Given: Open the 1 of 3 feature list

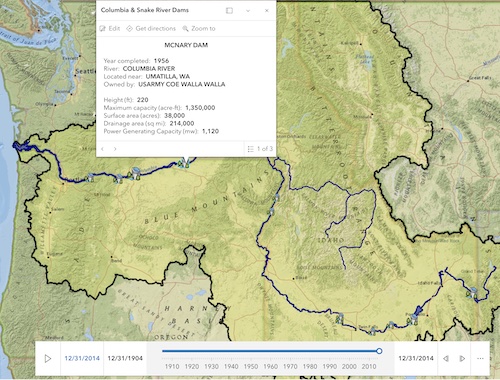Looking at the screenshot, I should click(x=260, y=149).
